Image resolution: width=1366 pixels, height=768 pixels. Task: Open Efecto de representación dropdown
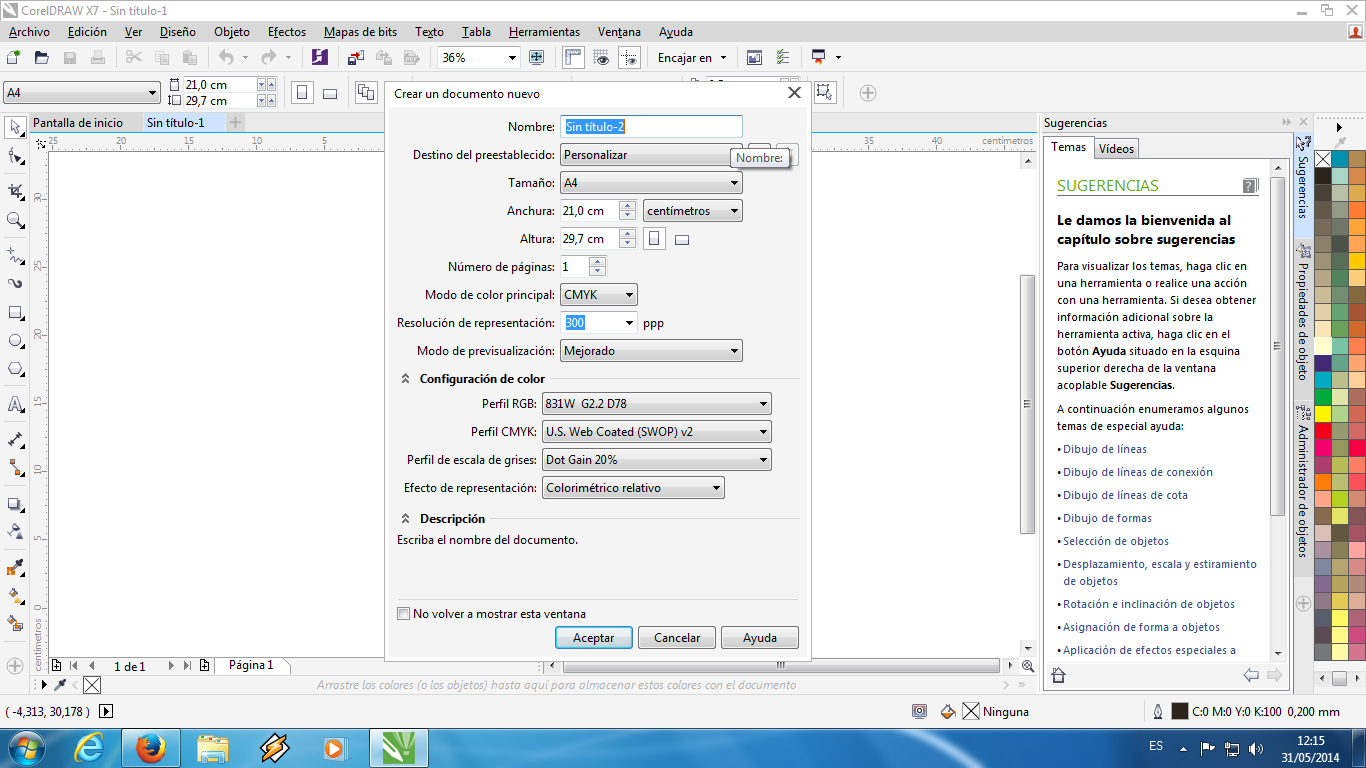[x=633, y=488]
